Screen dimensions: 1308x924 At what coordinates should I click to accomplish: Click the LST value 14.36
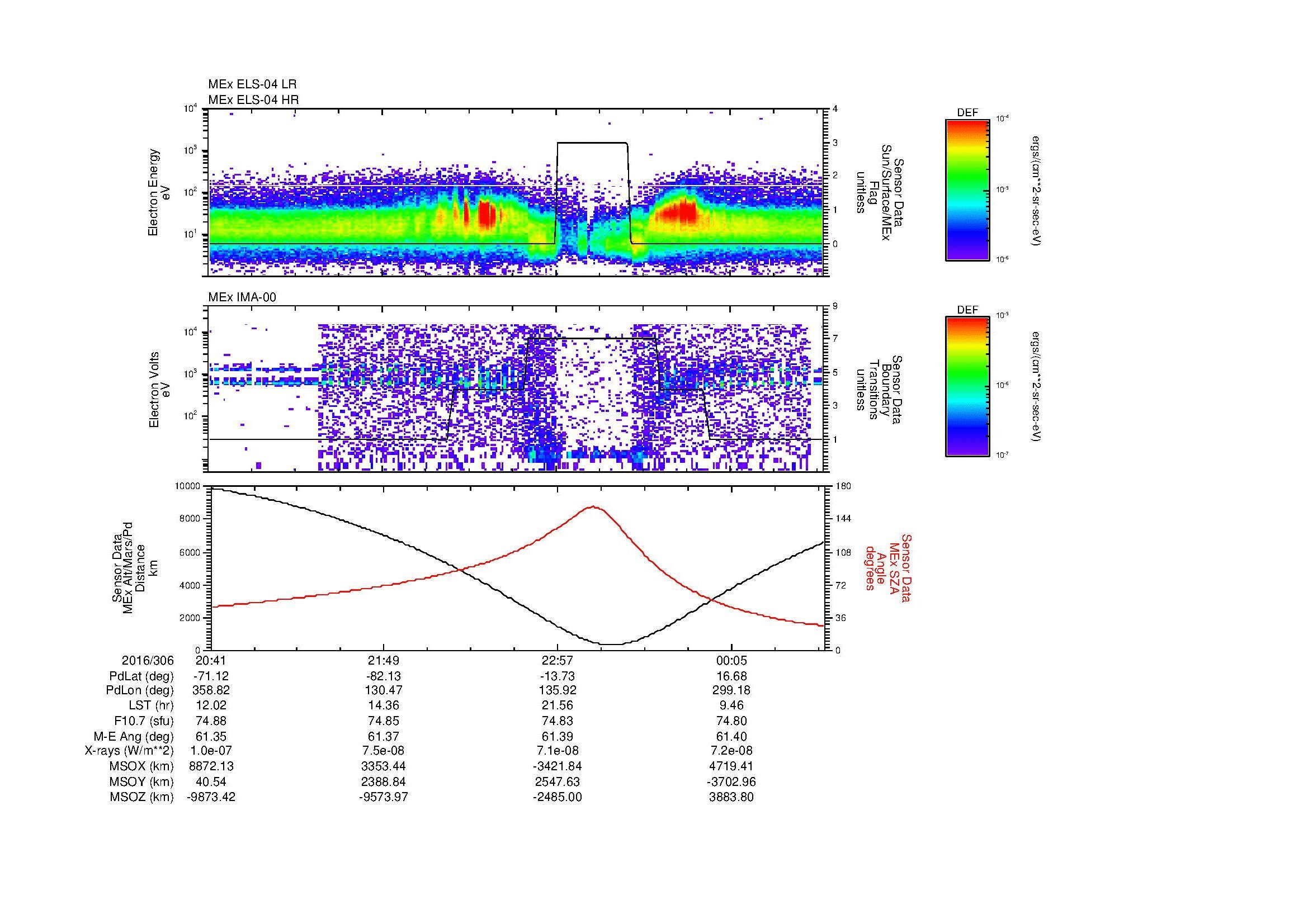[384, 706]
